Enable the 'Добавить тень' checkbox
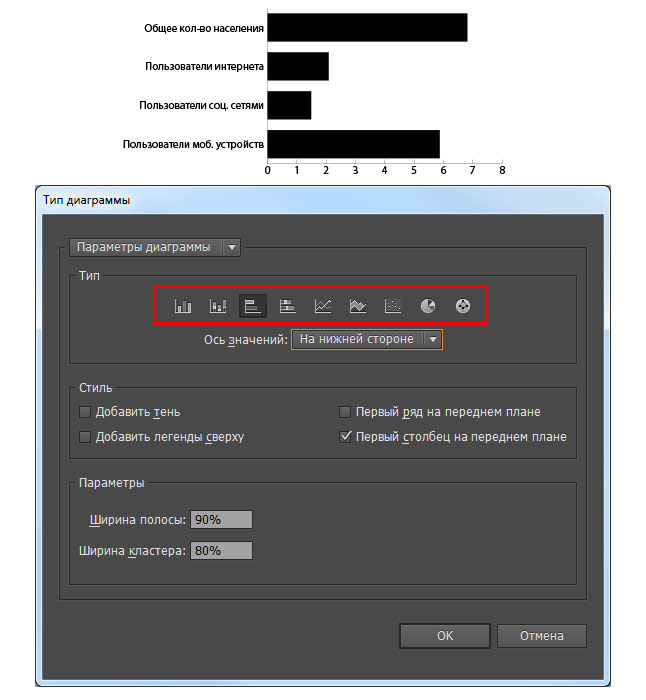The height and width of the screenshot is (700, 646). point(85,412)
